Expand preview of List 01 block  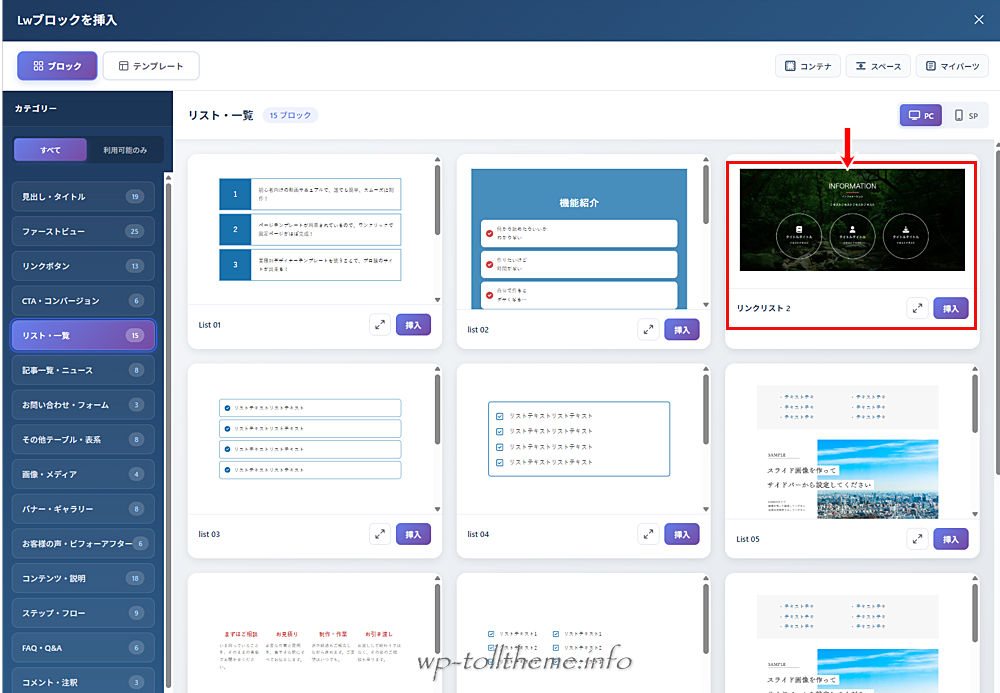click(379, 325)
